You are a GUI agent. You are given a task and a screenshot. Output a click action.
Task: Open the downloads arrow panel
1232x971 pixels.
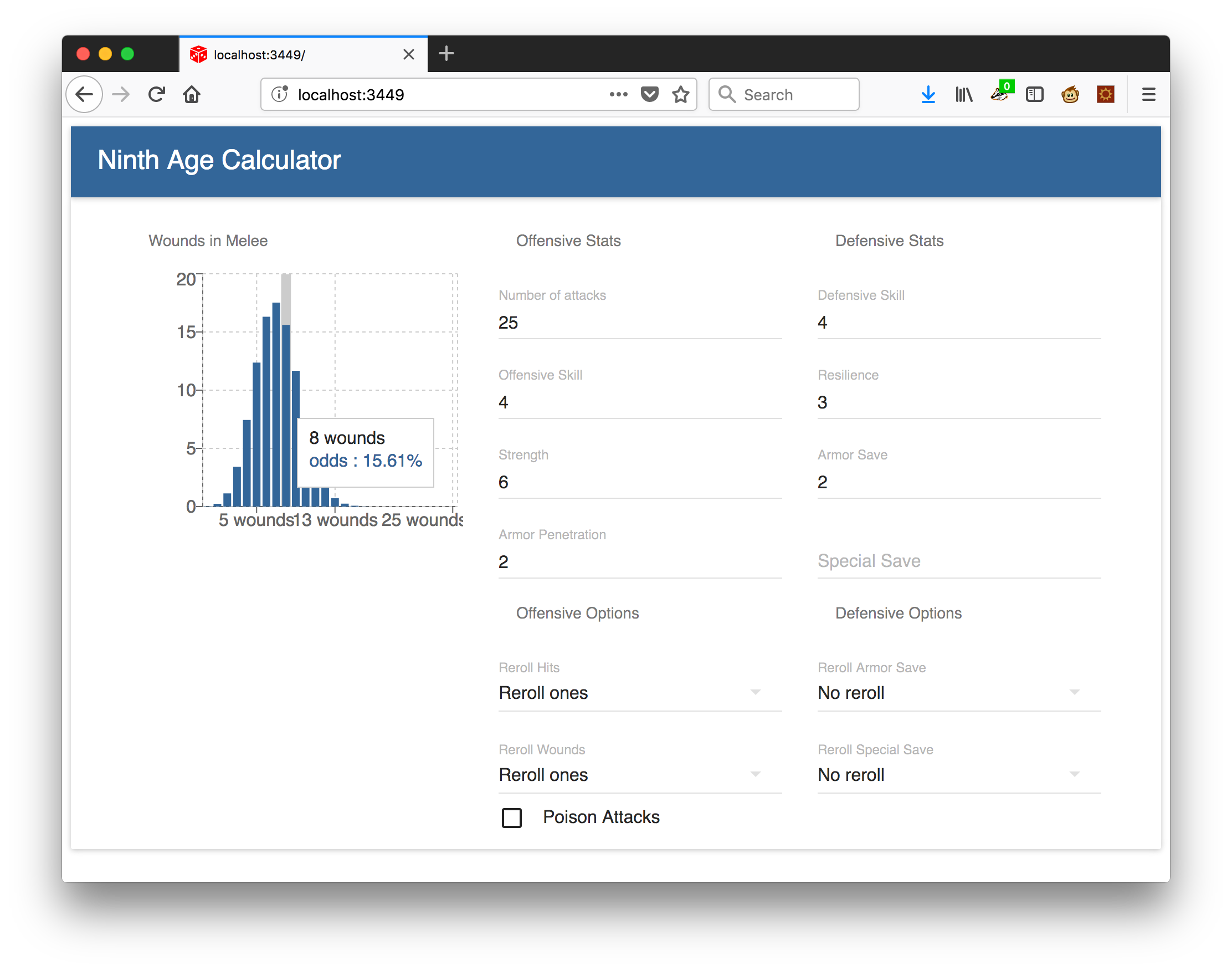[x=928, y=94]
